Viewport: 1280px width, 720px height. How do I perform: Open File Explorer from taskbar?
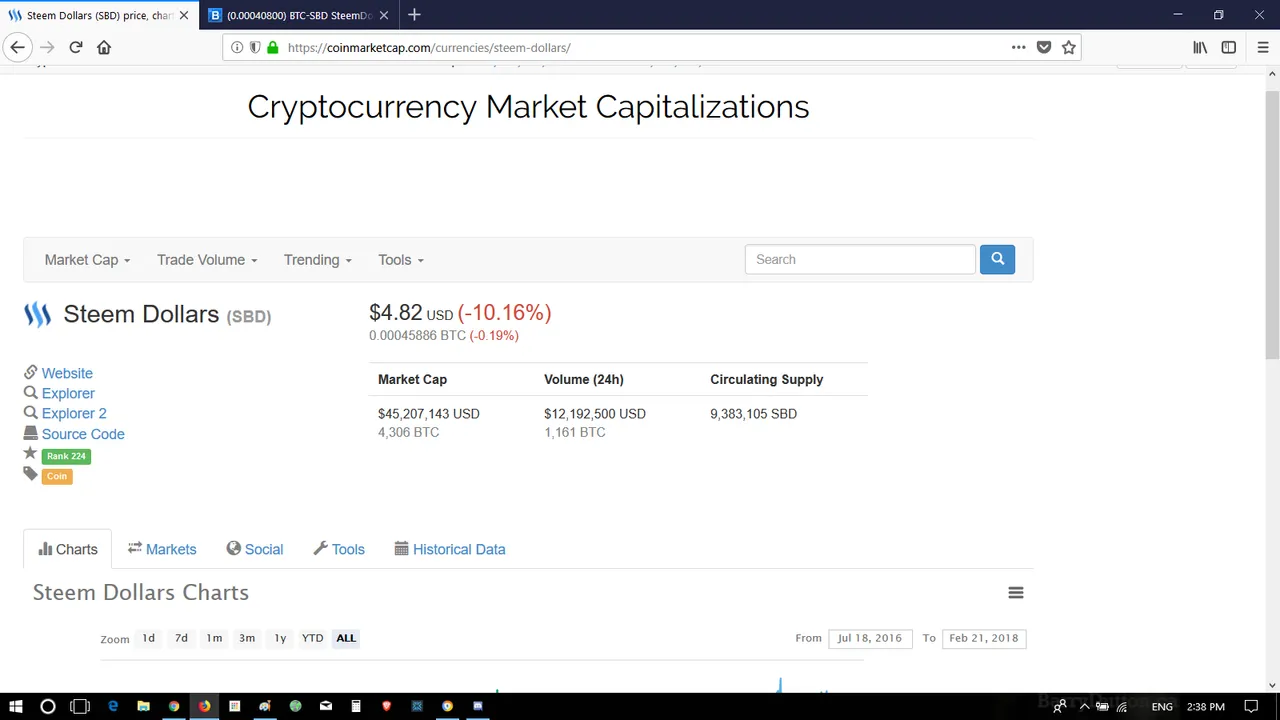coord(143,706)
